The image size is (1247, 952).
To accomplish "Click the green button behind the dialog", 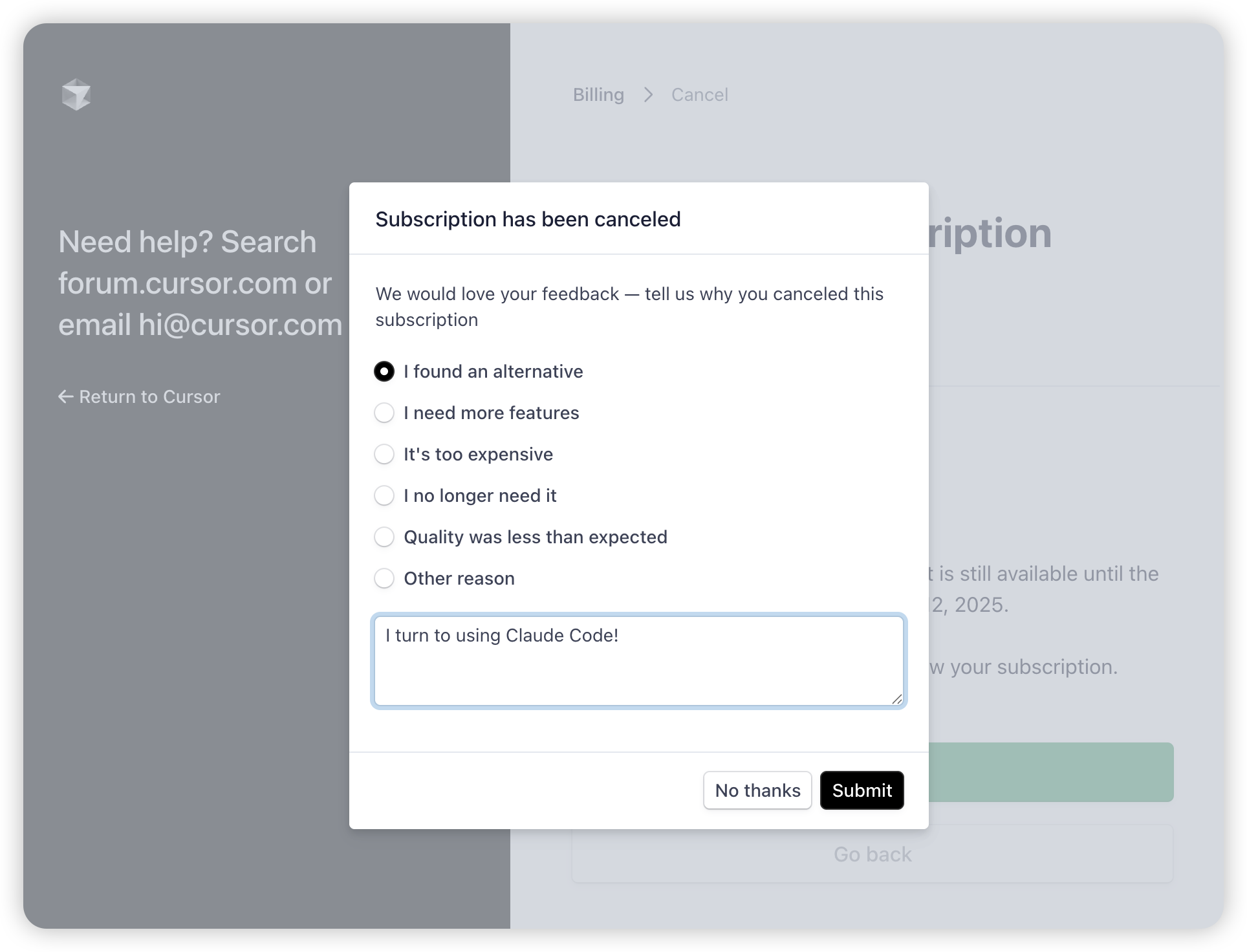I will tap(1051, 772).
